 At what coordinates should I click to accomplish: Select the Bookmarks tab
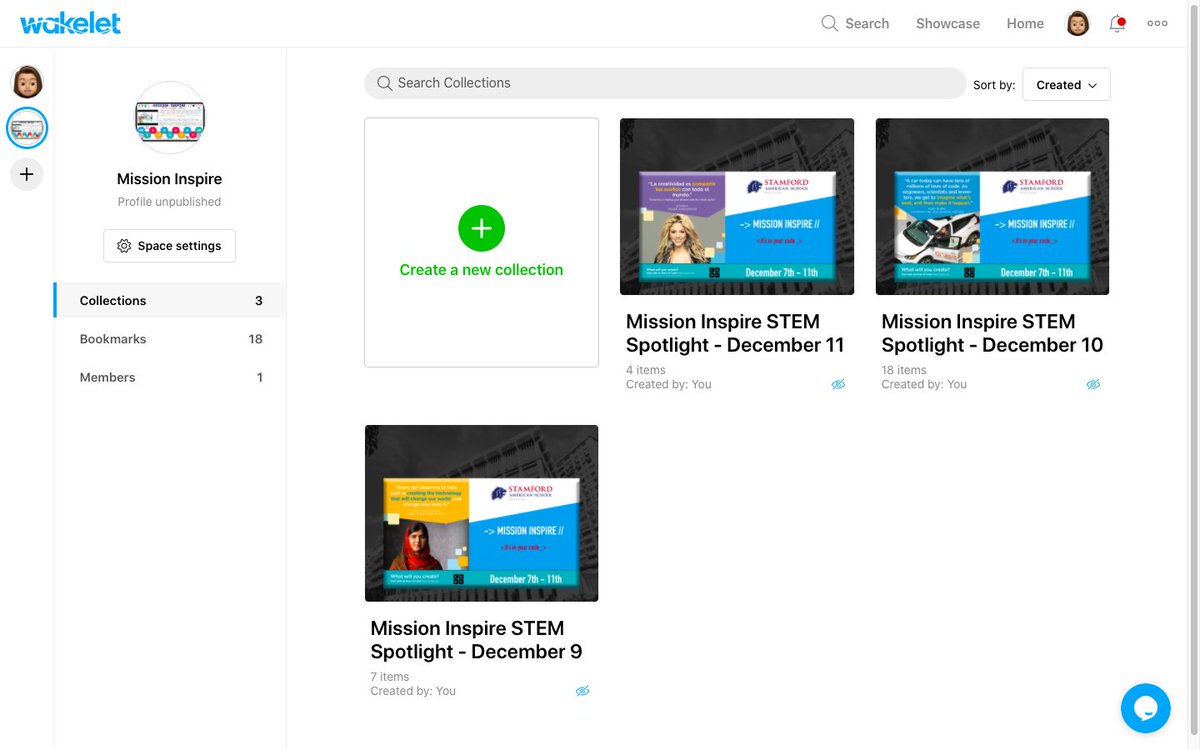click(x=170, y=339)
